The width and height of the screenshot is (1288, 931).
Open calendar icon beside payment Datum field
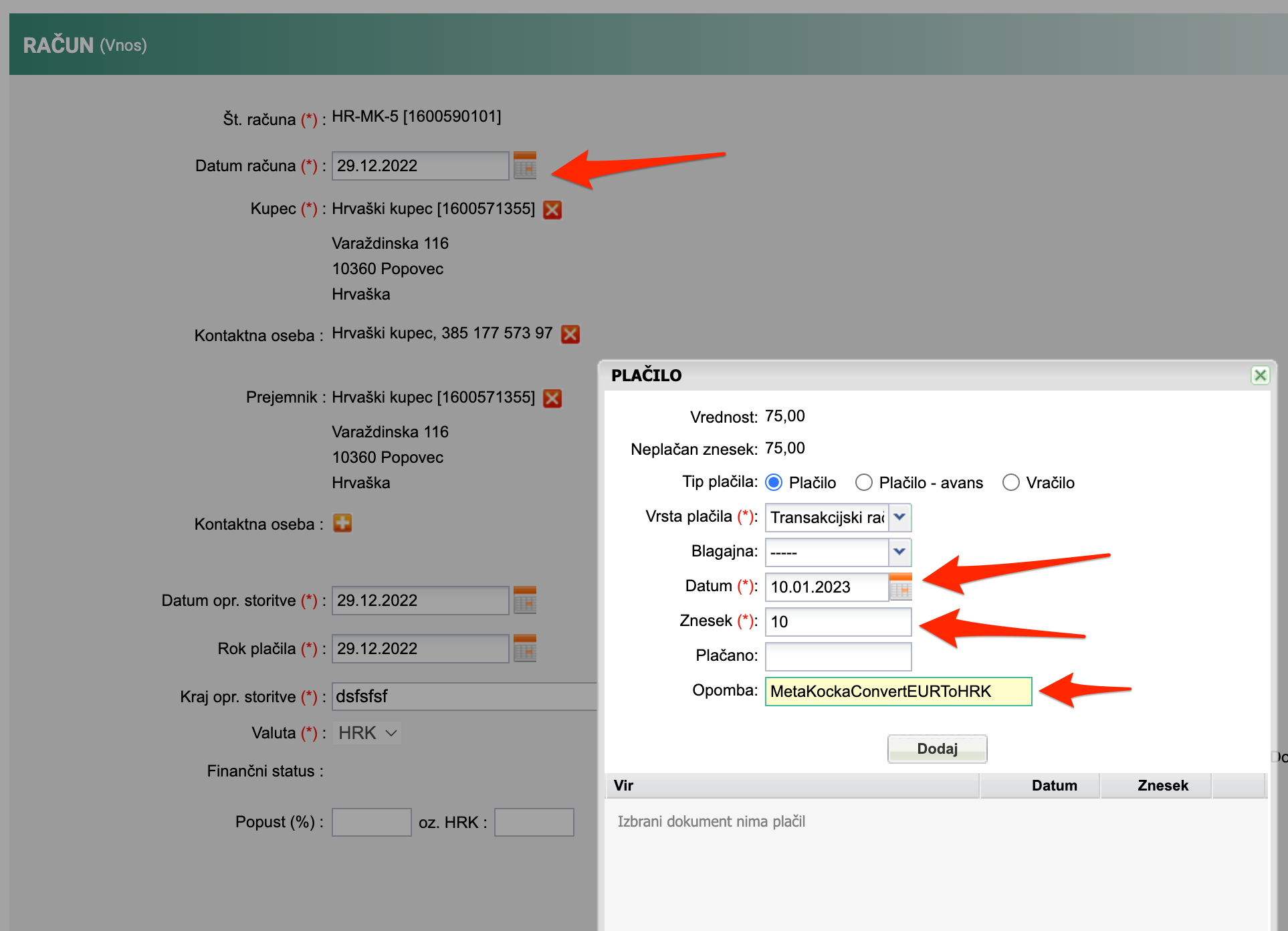[901, 587]
